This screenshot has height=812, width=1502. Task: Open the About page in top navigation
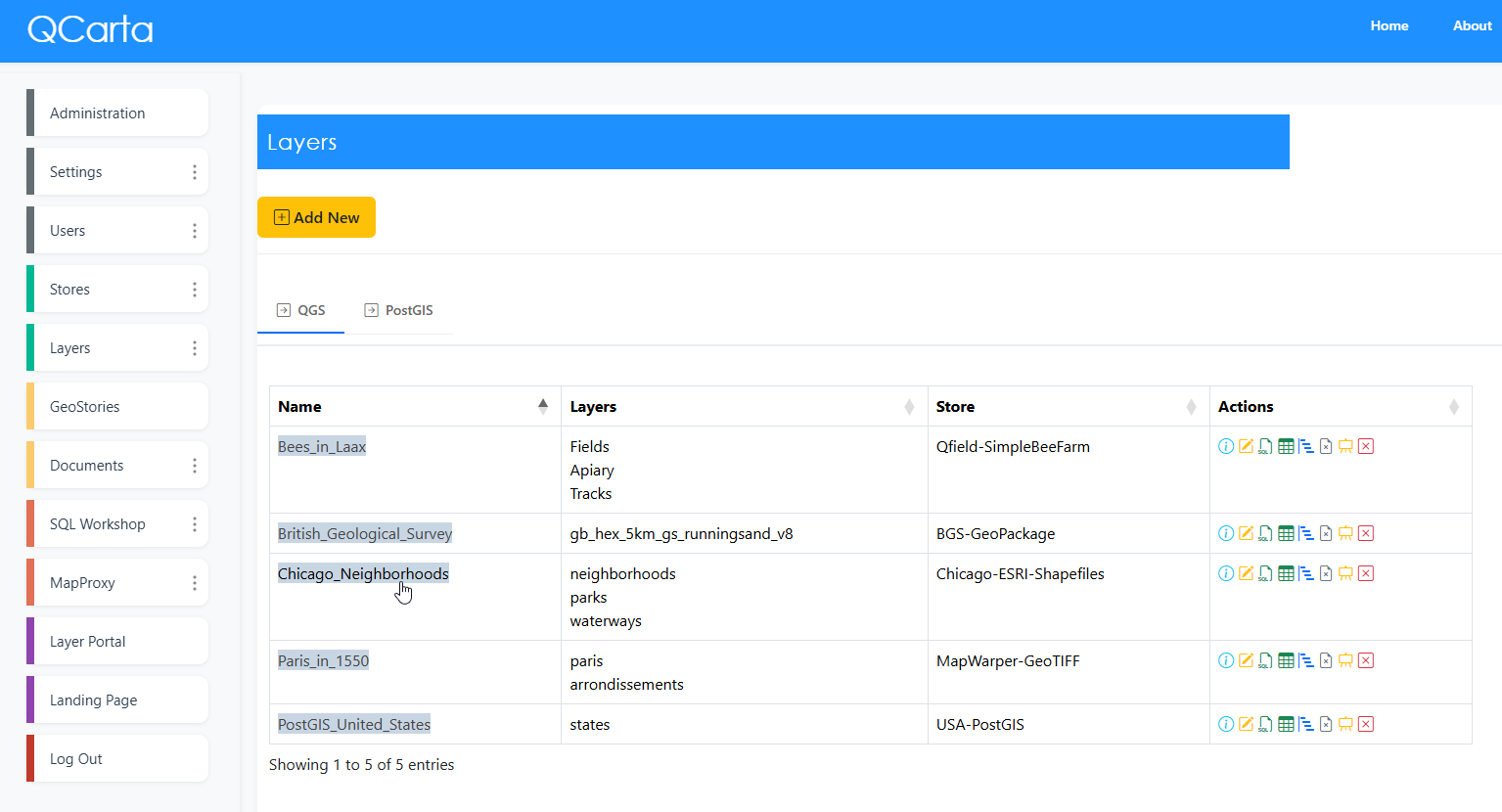point(1472,26)
